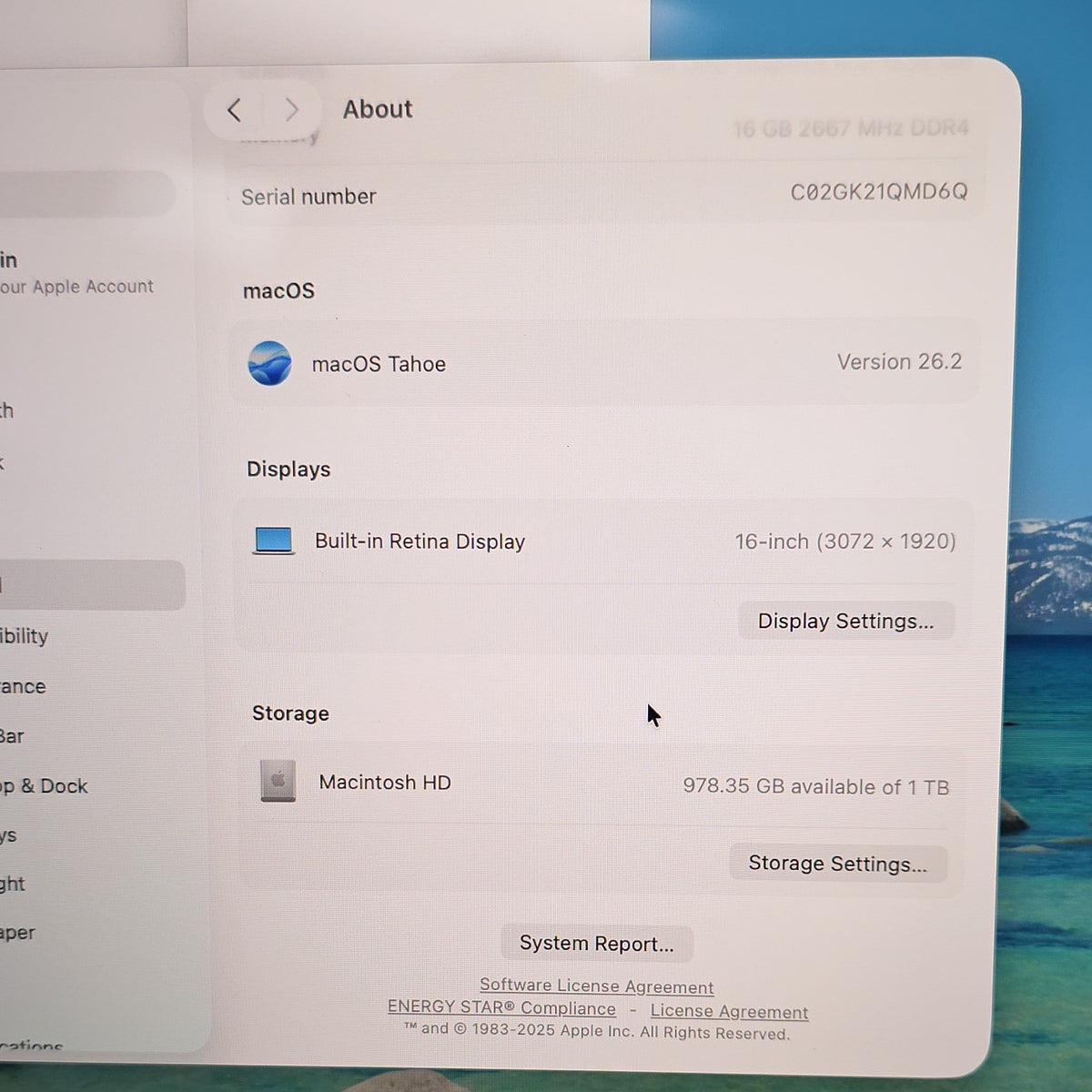Click the About title in the header
This screenshot has width=1092, height=1092.
[x=378, y=109]
